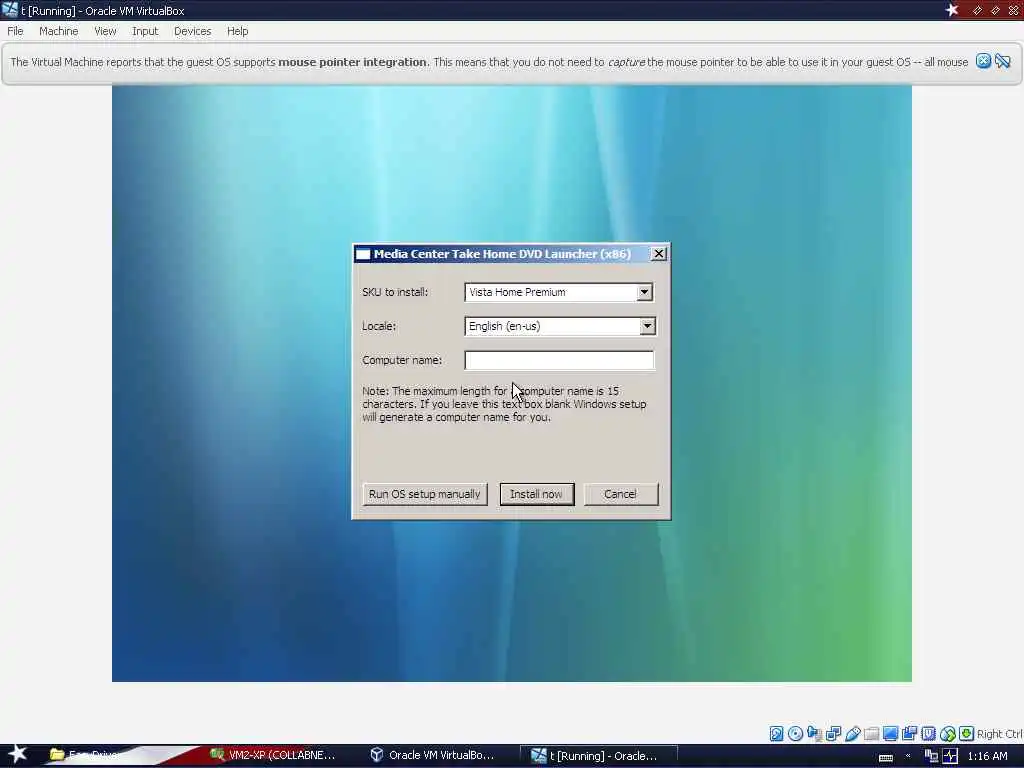Click the optical disc status icon
This screenshot has width=1024, height=768.
coord(795,733)
